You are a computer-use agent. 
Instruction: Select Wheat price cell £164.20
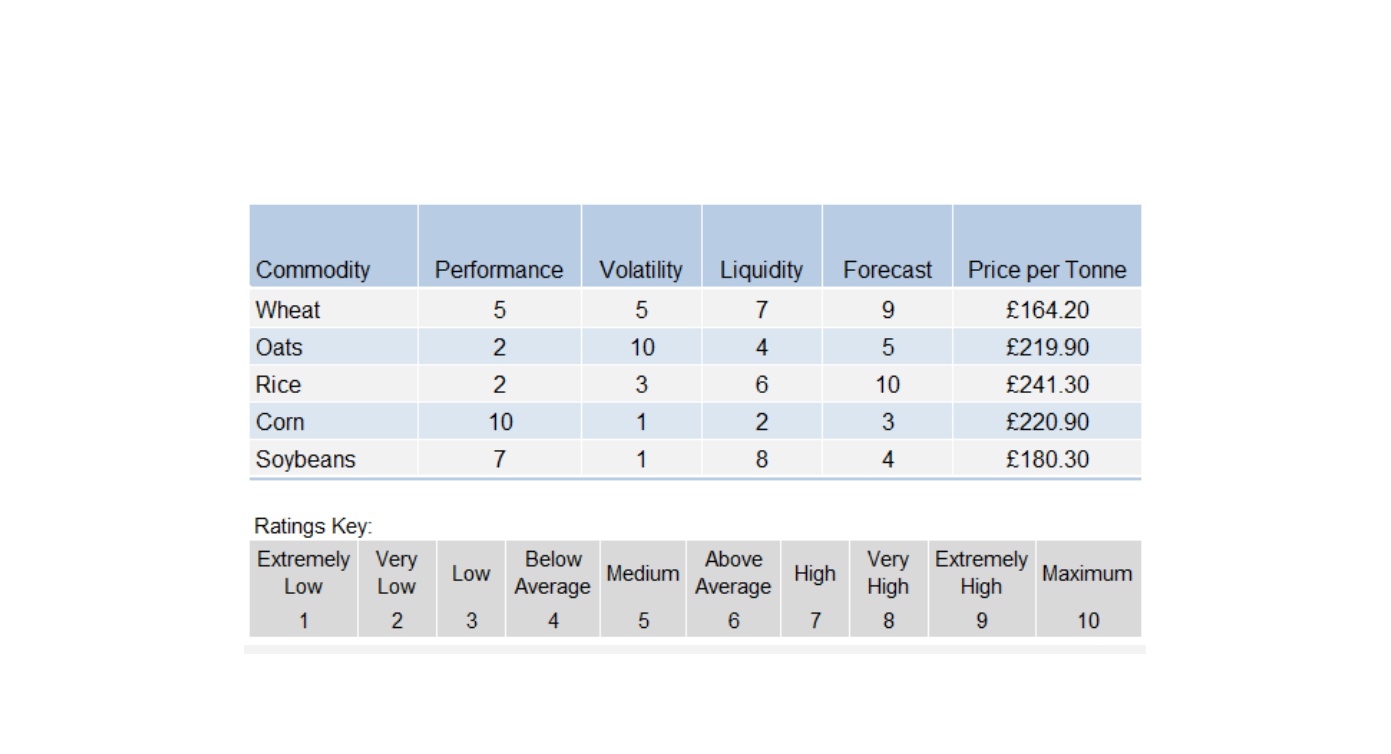click(1047, 310)
